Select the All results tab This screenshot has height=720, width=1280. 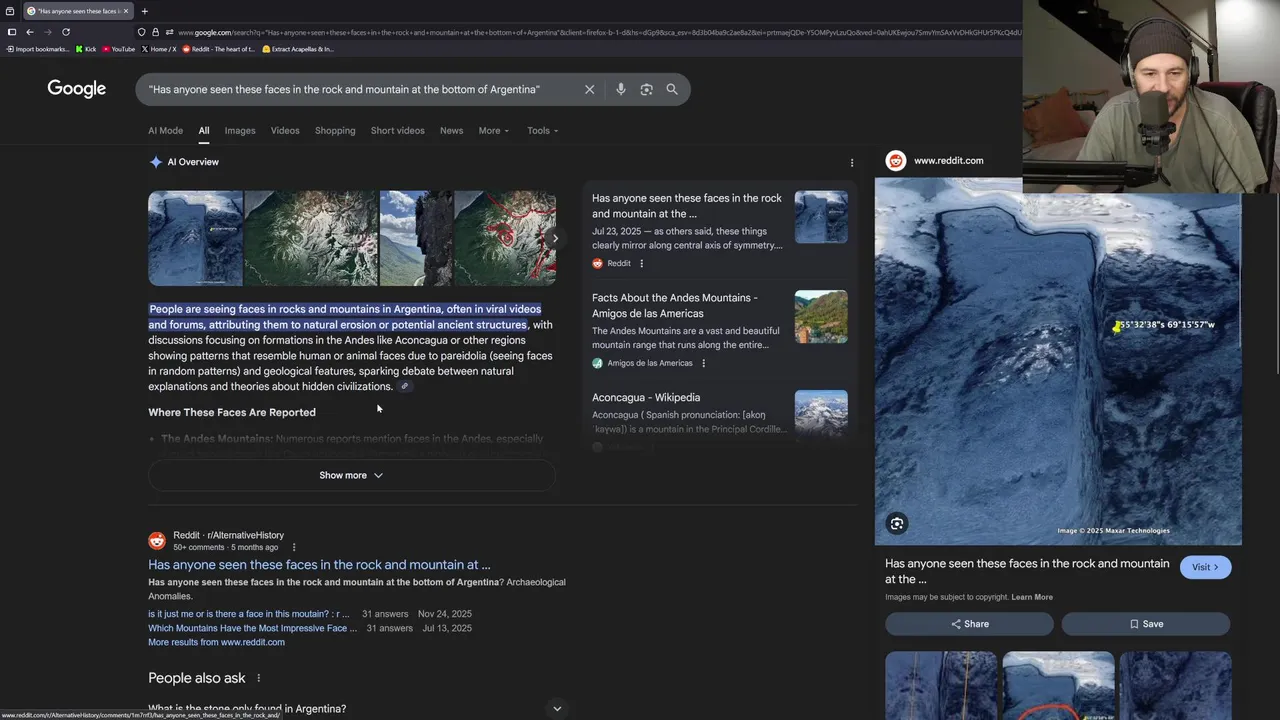pyautogui.click(x=204, y=131)
